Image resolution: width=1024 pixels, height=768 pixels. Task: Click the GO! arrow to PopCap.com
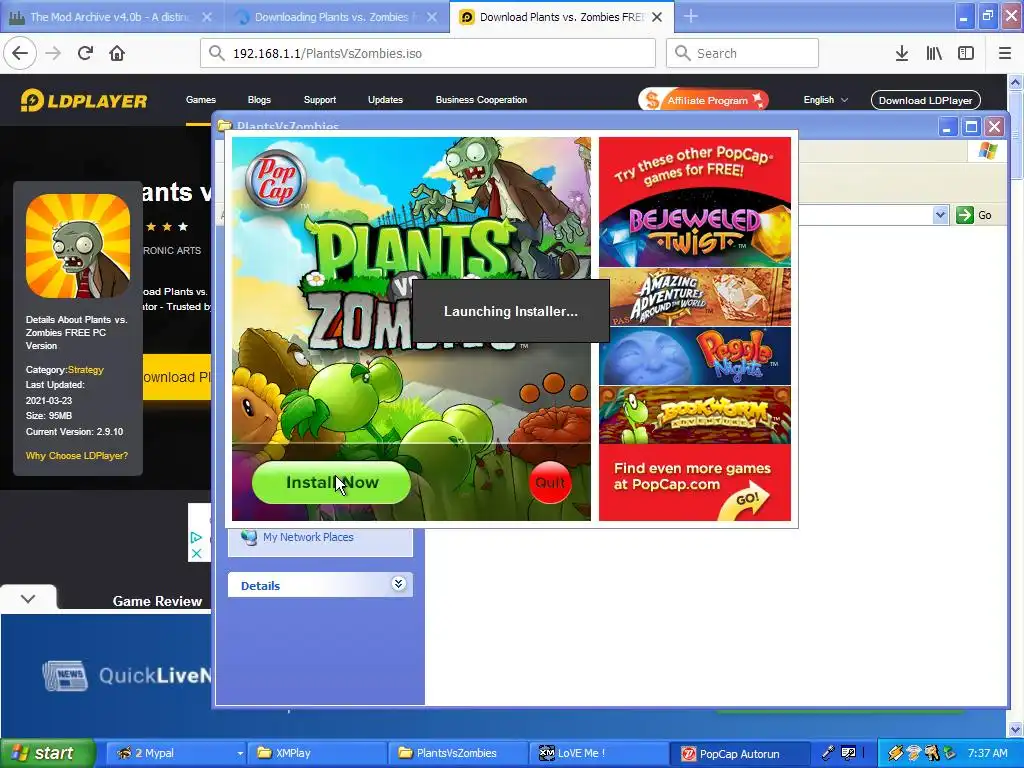[x=747, y=500]
